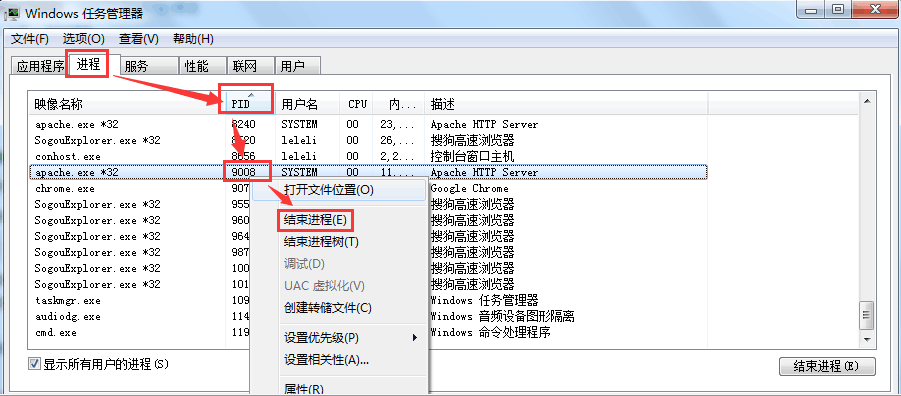Click the Google Chrome description cell

coord(469,189)
